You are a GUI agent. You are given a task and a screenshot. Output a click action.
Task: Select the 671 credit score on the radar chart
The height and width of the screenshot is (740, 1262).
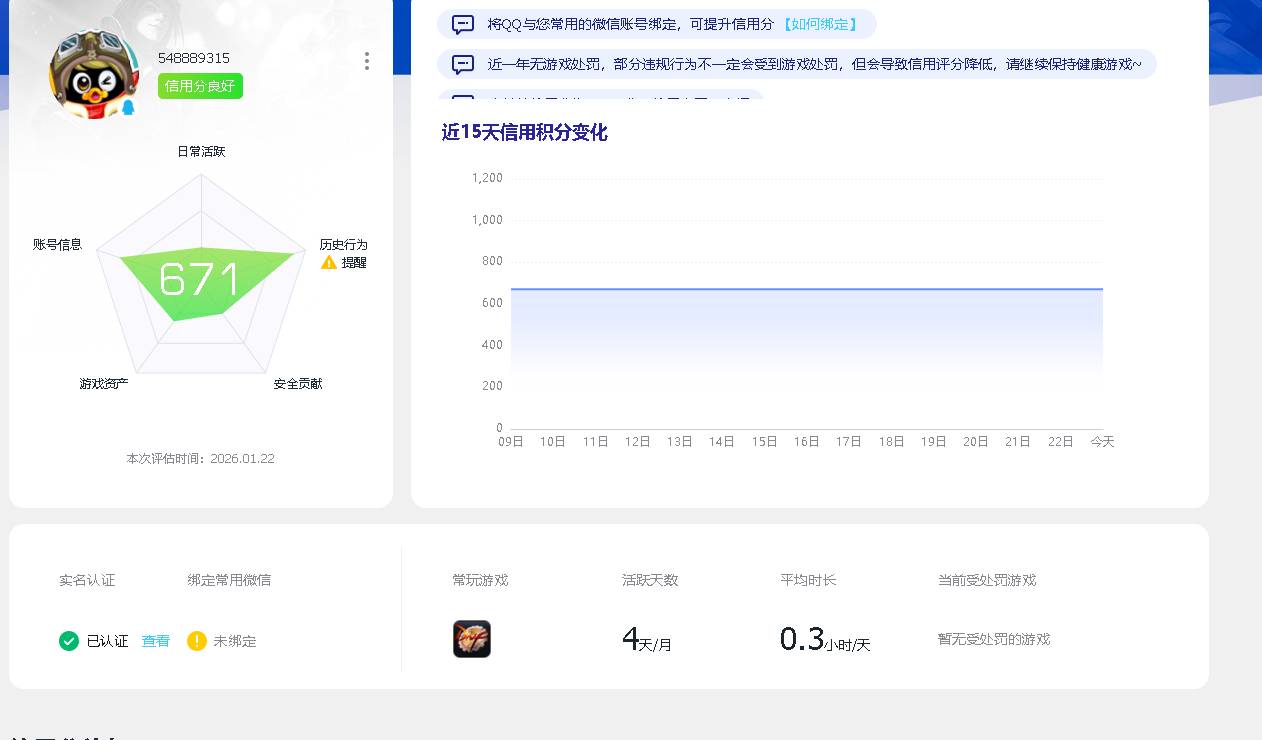(201, 279)
